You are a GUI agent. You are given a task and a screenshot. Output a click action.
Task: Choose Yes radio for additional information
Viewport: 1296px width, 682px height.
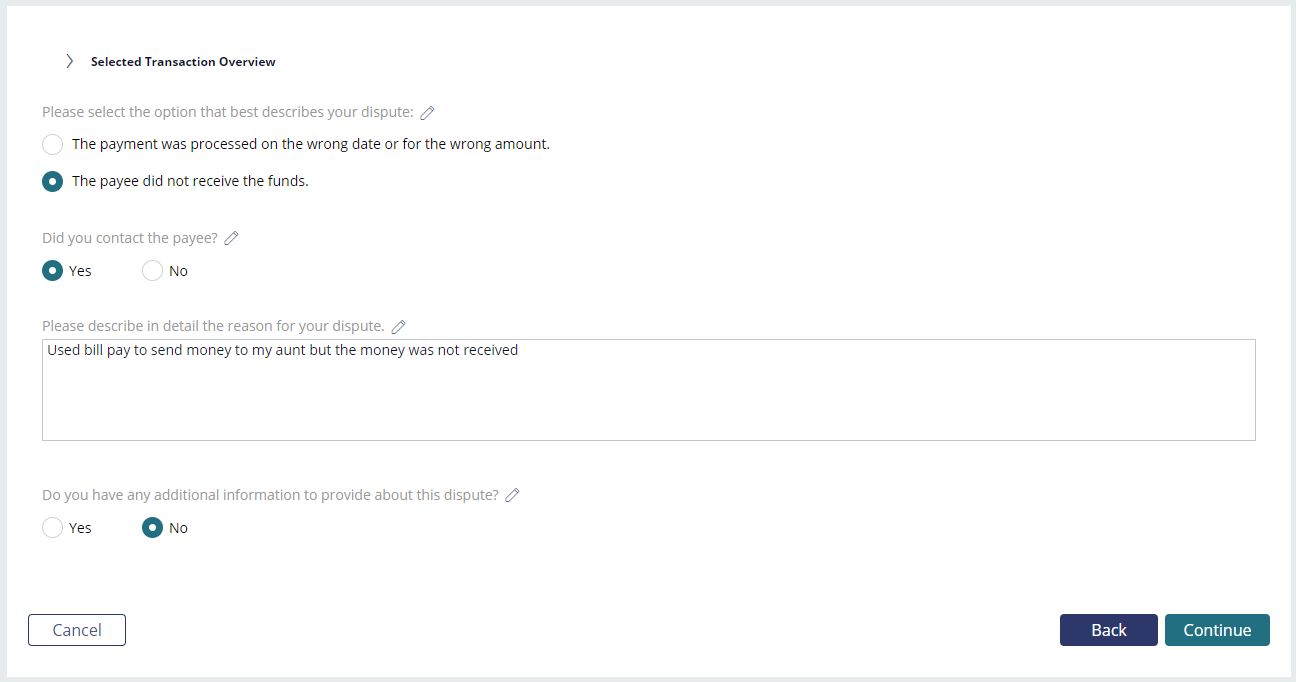53,528
